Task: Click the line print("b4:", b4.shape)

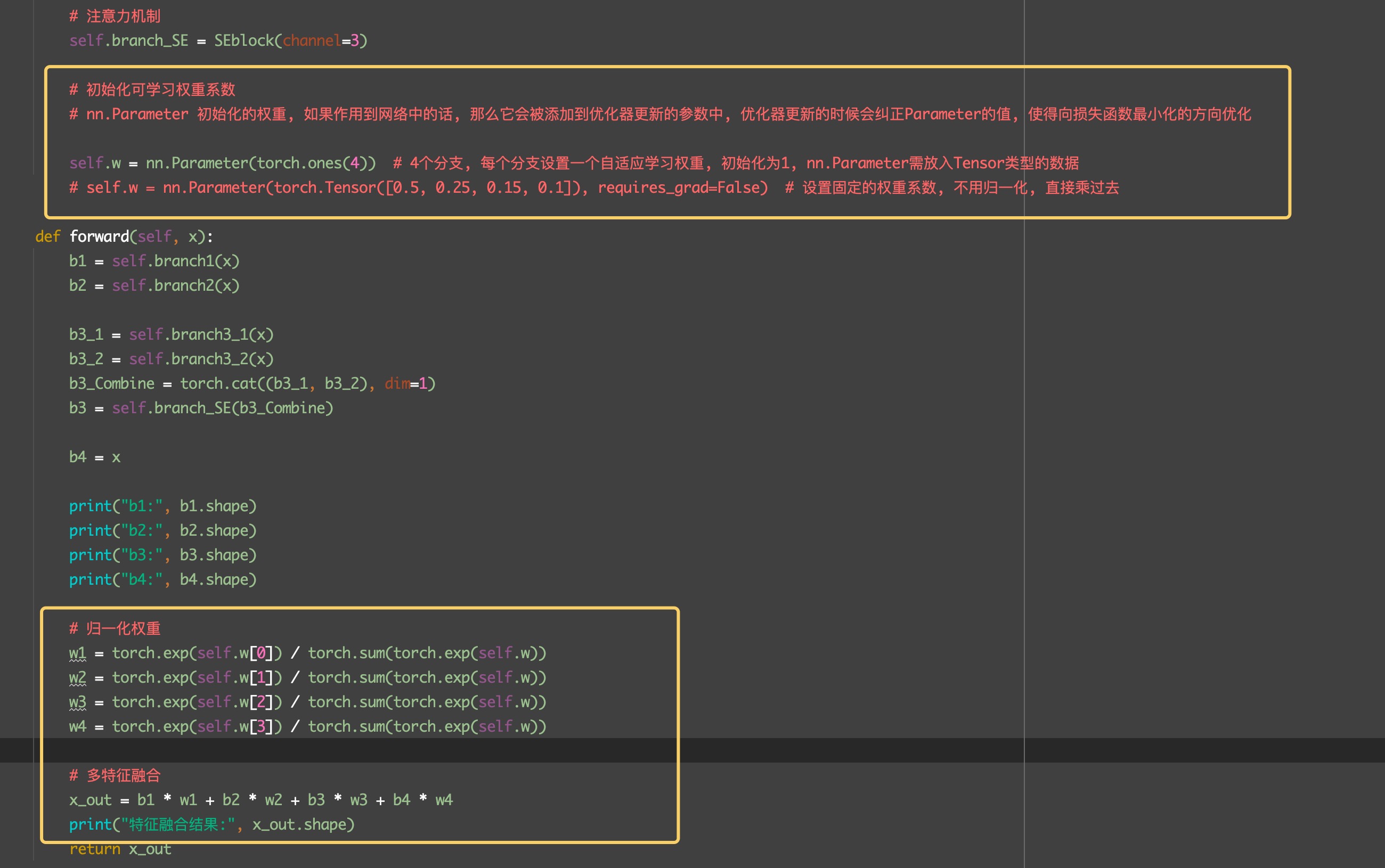Action: [x=162, y=580]
